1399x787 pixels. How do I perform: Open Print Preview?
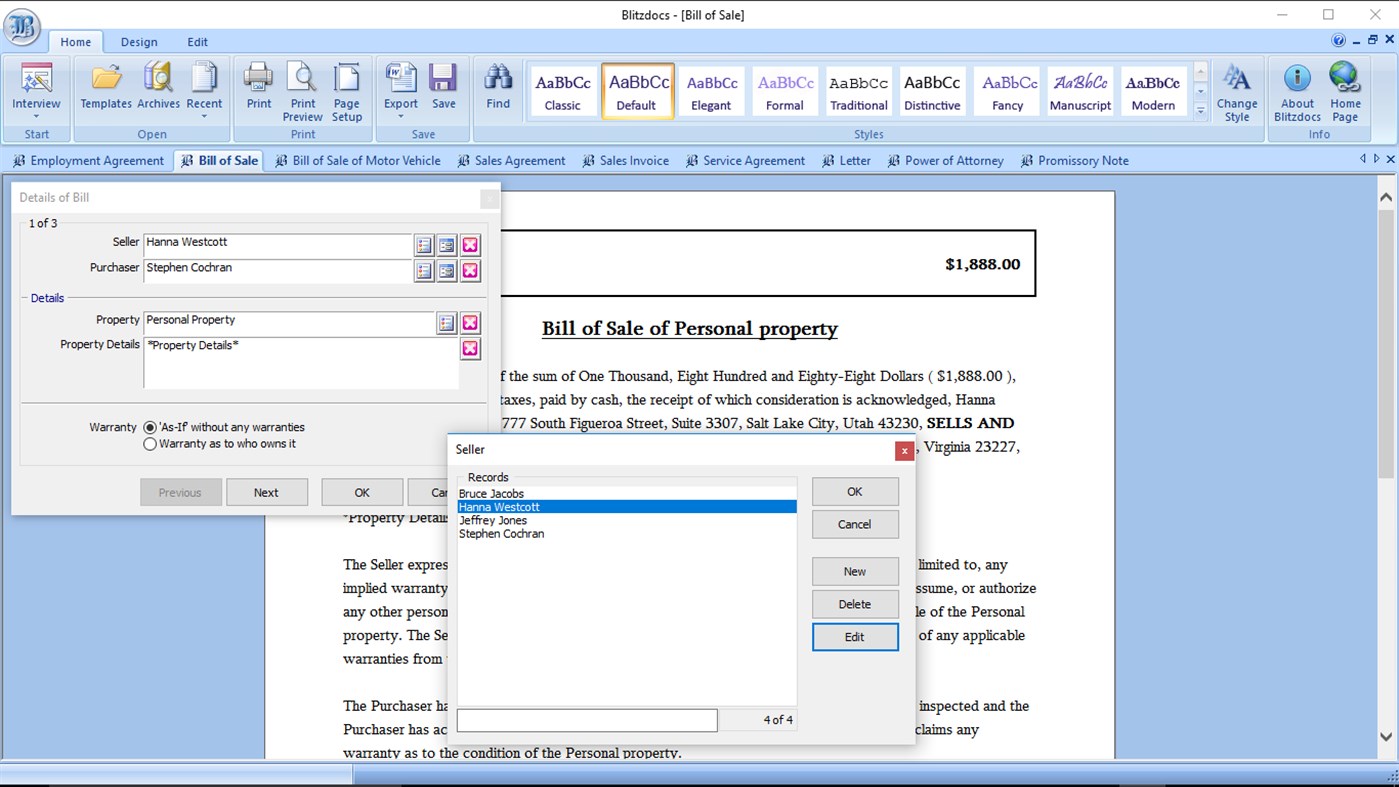[x=302, y=90]
